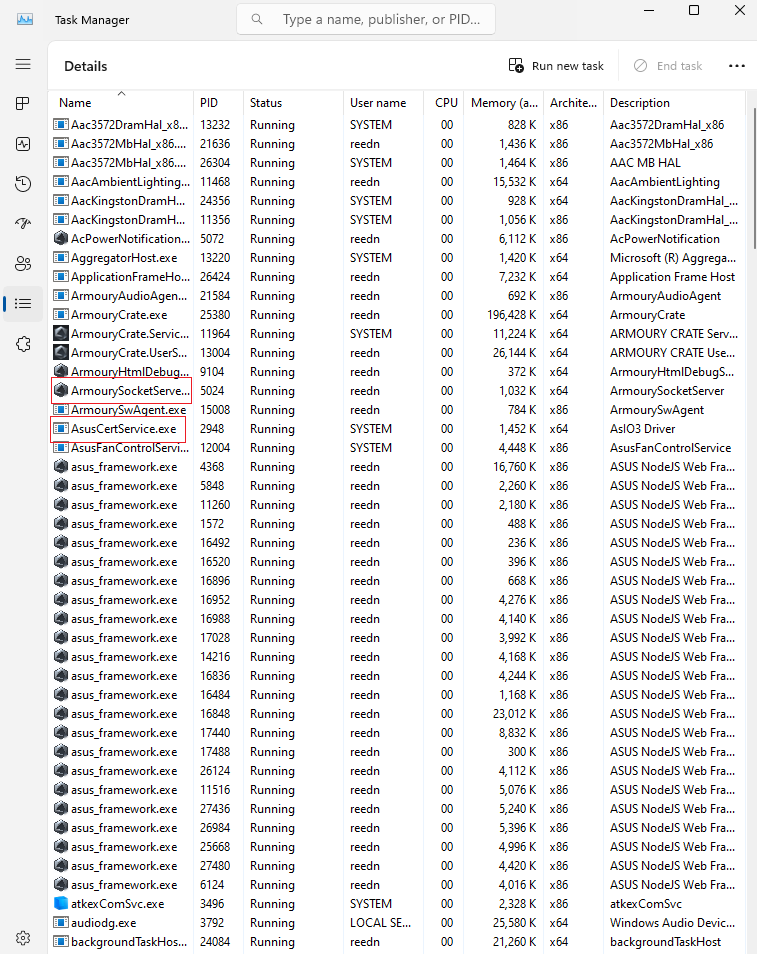
Task: Sort by the Architecture column header
Action: click(573, 102)
